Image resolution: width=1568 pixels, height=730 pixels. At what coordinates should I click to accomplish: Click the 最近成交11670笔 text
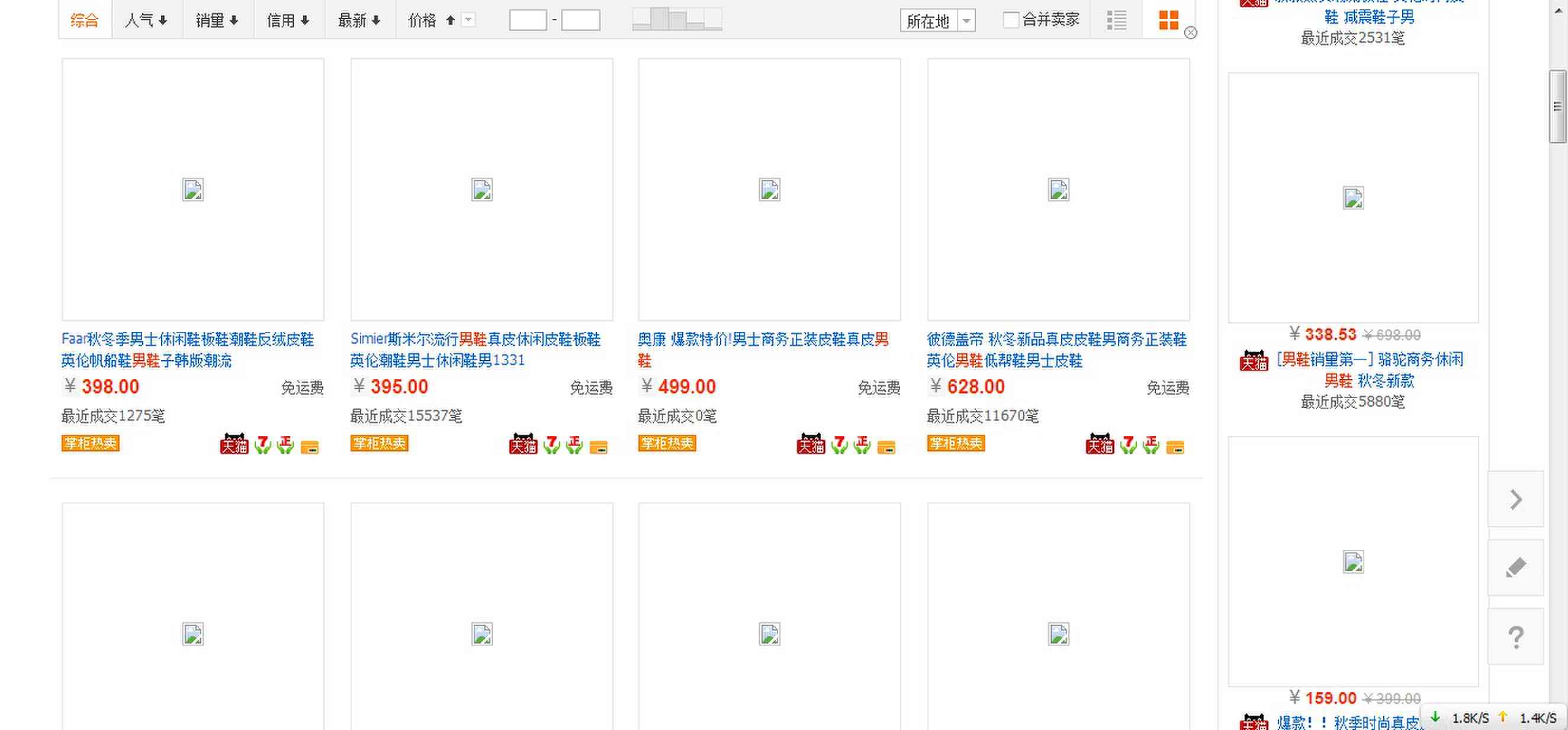982,416
